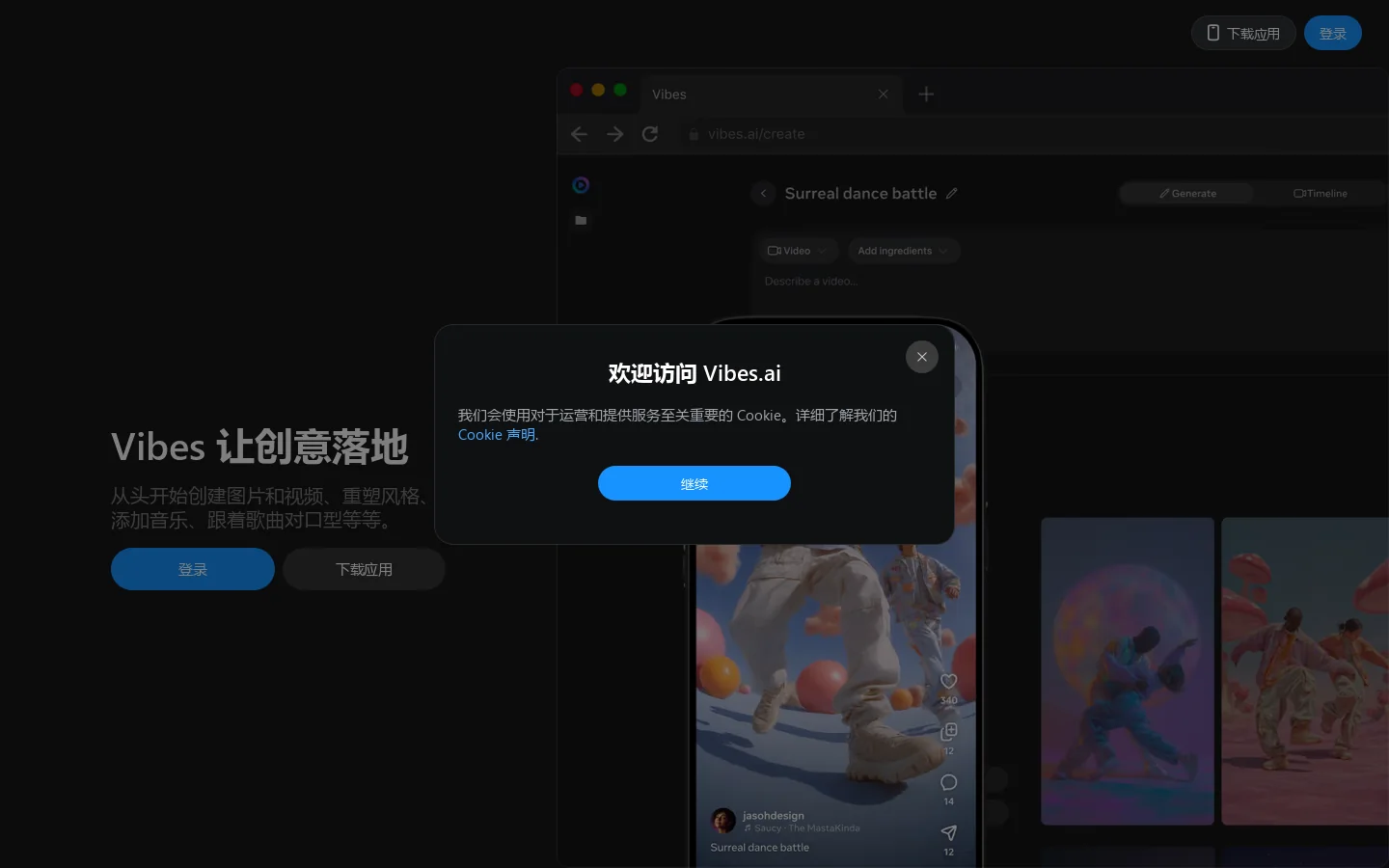This screenshot has height=868, width=1389.
Task: Click the Surreal dance battle caption on phone
Action: [x=760, y=848]
